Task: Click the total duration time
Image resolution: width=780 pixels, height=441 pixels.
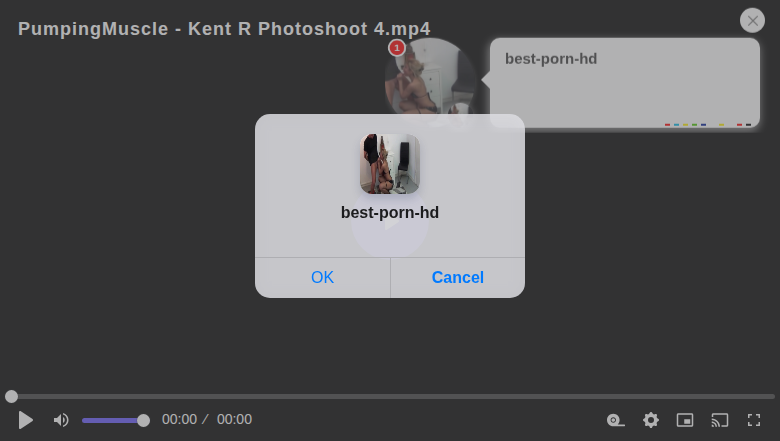Action: [x=234, y=420]
